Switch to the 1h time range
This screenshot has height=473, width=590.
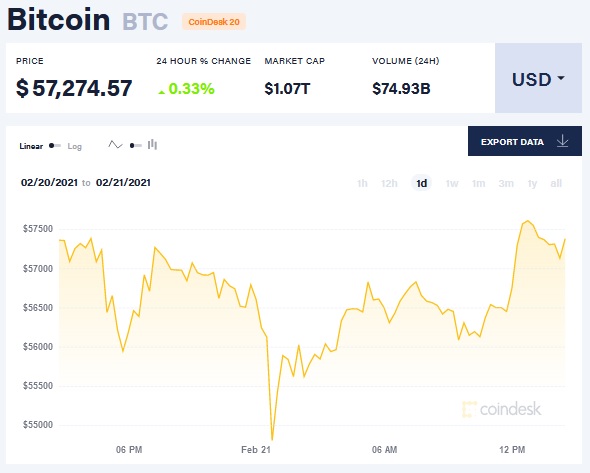[x=362, y=184]
